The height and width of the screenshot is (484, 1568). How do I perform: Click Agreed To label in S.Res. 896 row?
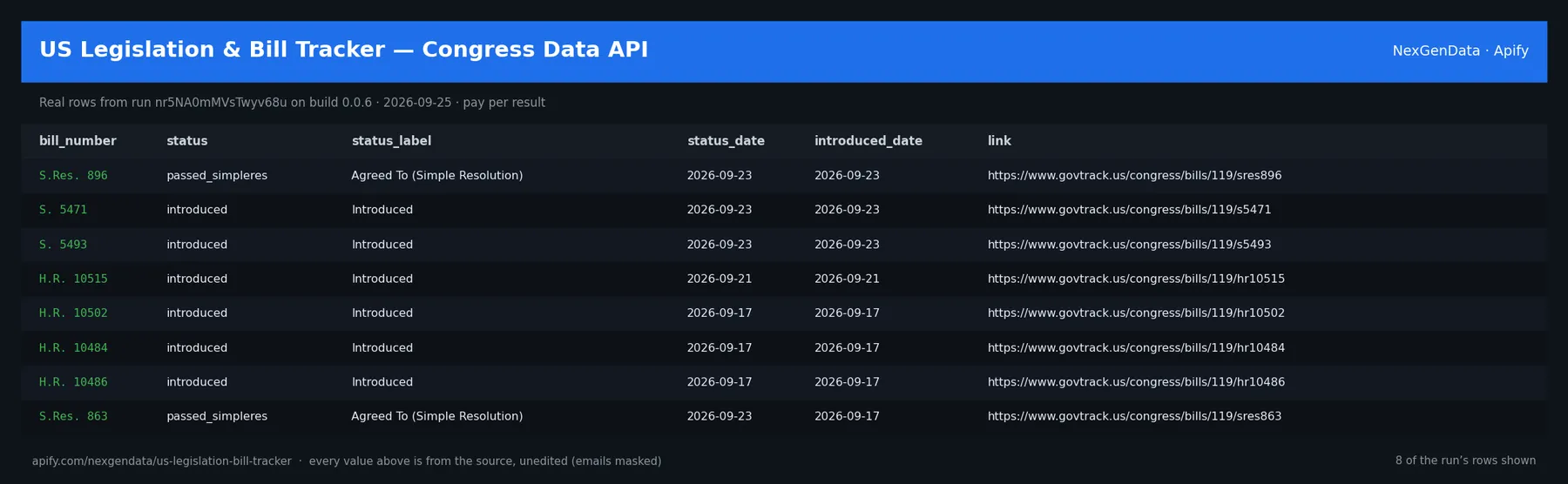[437, 176]
